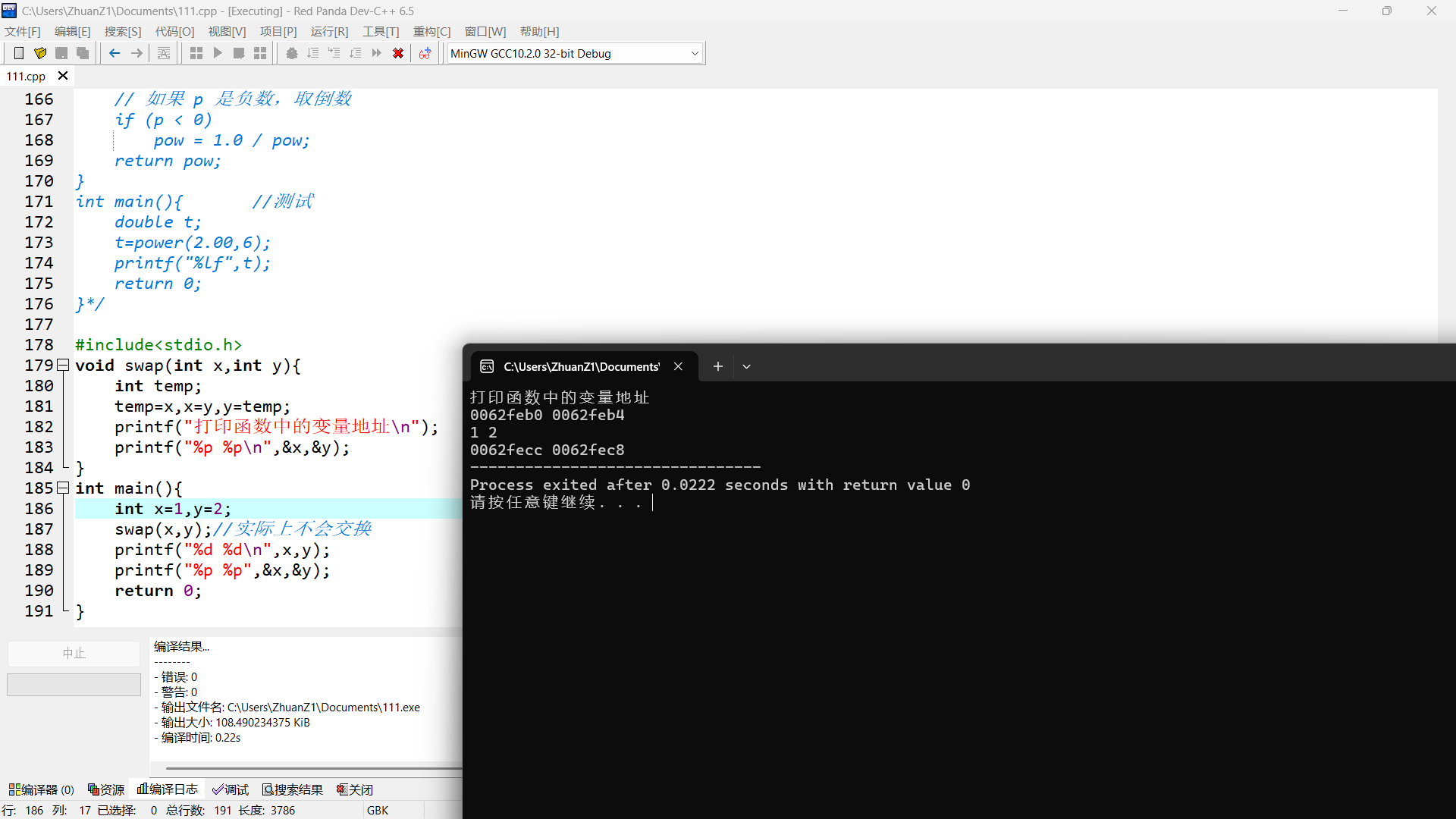The image size is (1456, 819).
Task: Click the add watch glasses icon
Action: click(x=425, y=53)
